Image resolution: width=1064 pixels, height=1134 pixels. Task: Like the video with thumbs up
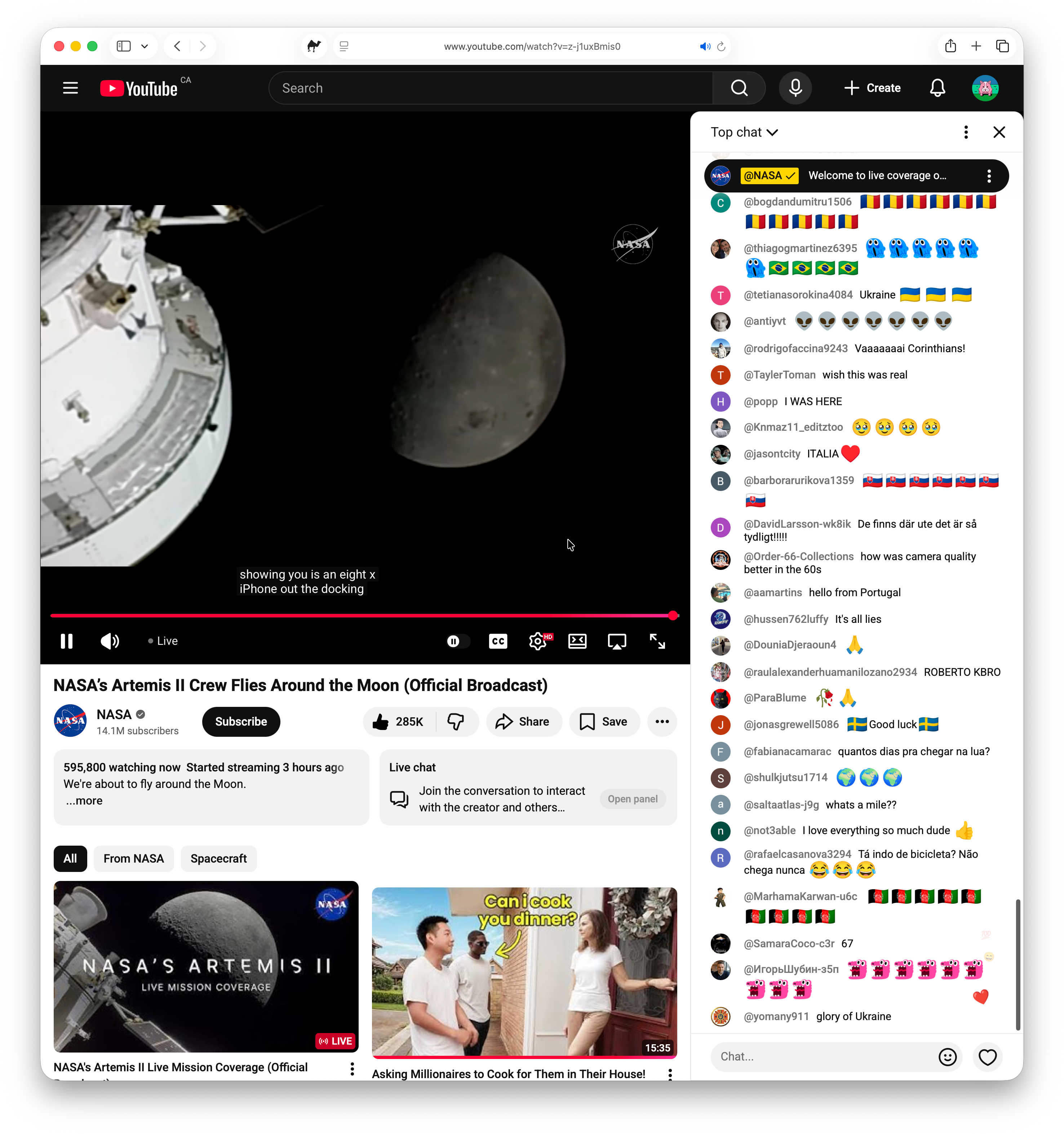pos(398,722)
